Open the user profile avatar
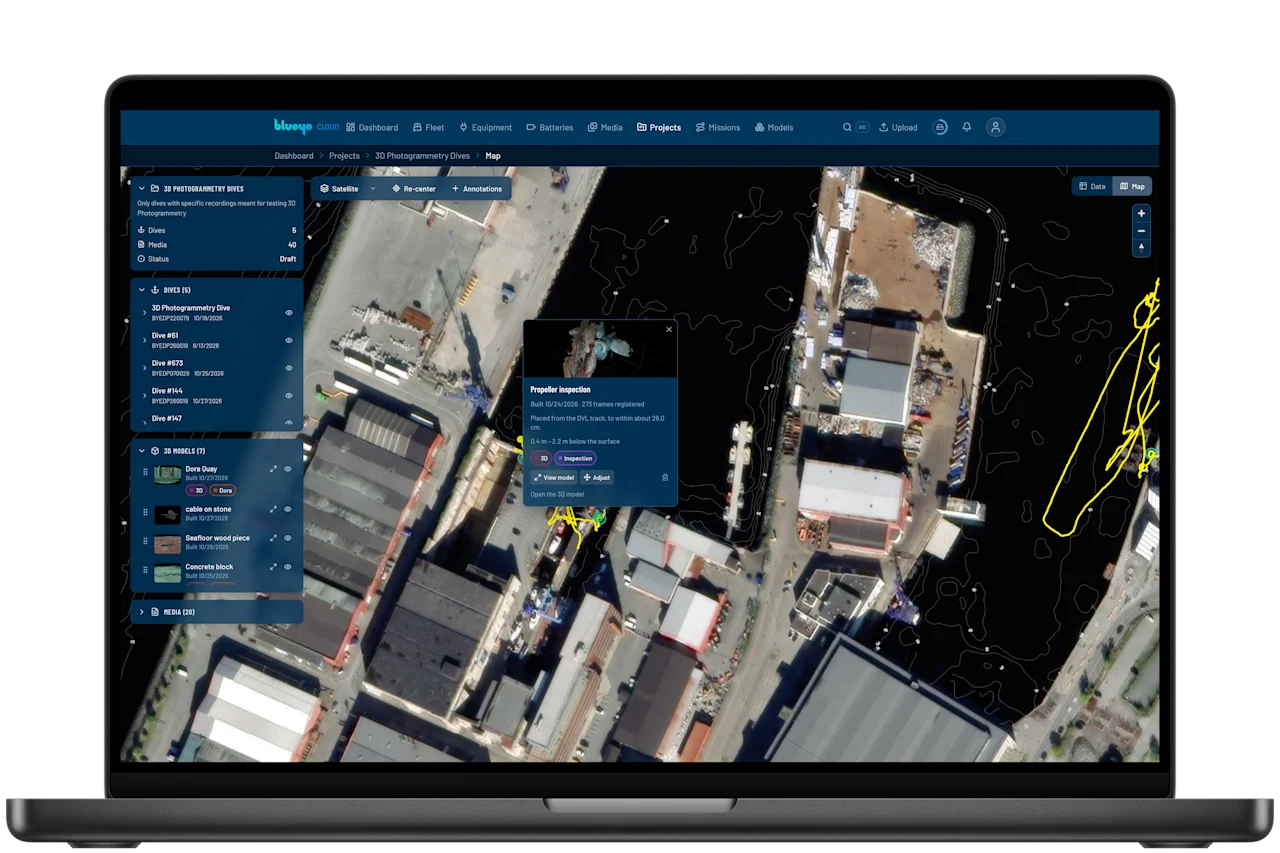Image resolution: width=1280 pixels, height=853 pixels. pos(995,127)
